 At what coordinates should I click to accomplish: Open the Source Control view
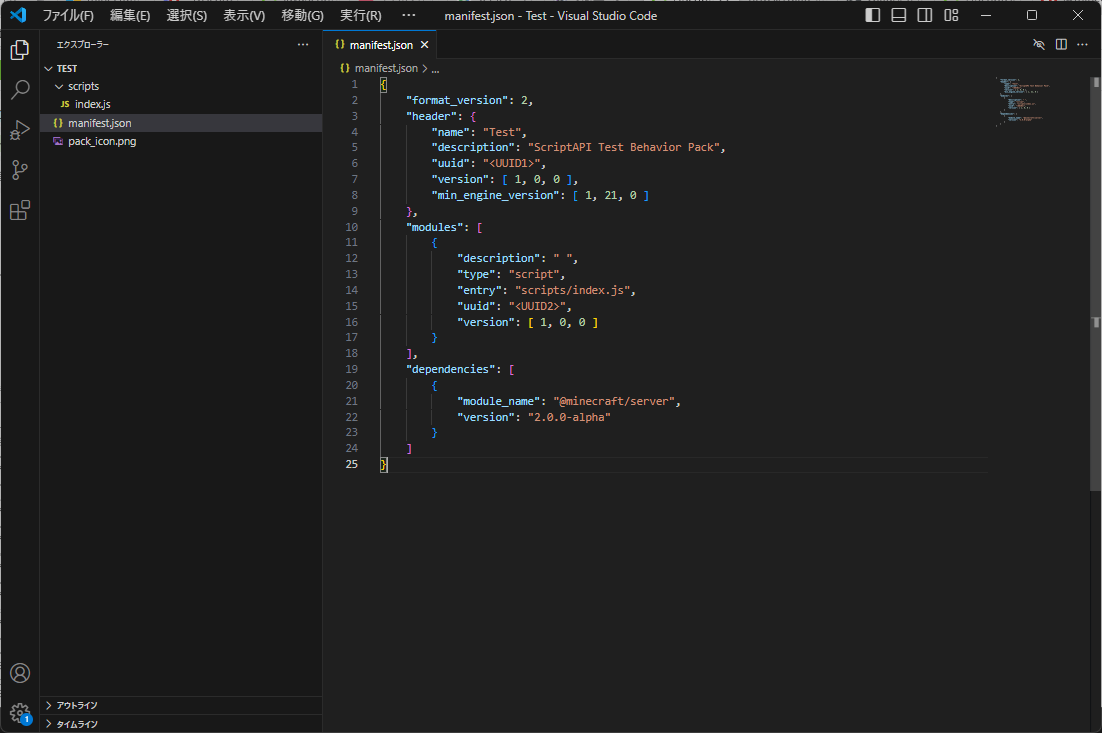[x=19, y=170]
